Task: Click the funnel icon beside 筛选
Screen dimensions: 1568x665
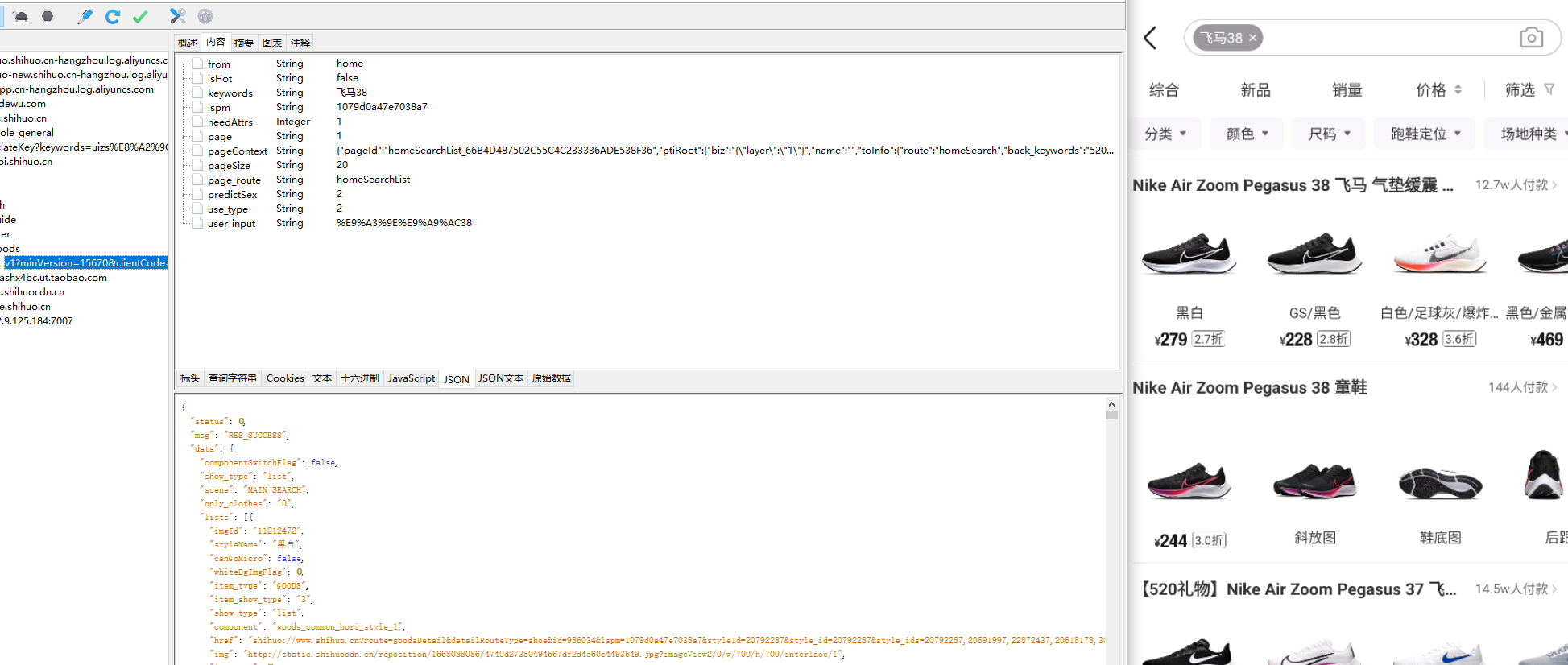Action: [x=1549, y=89]
